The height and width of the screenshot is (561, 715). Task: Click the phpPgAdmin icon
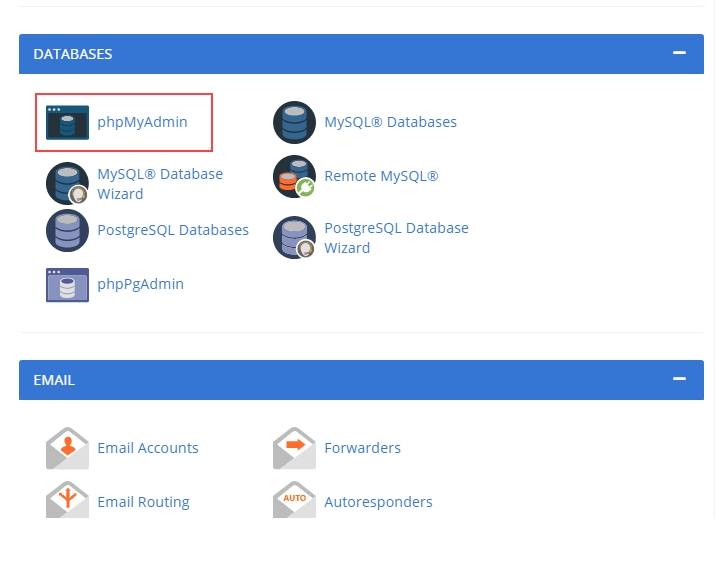67,285
